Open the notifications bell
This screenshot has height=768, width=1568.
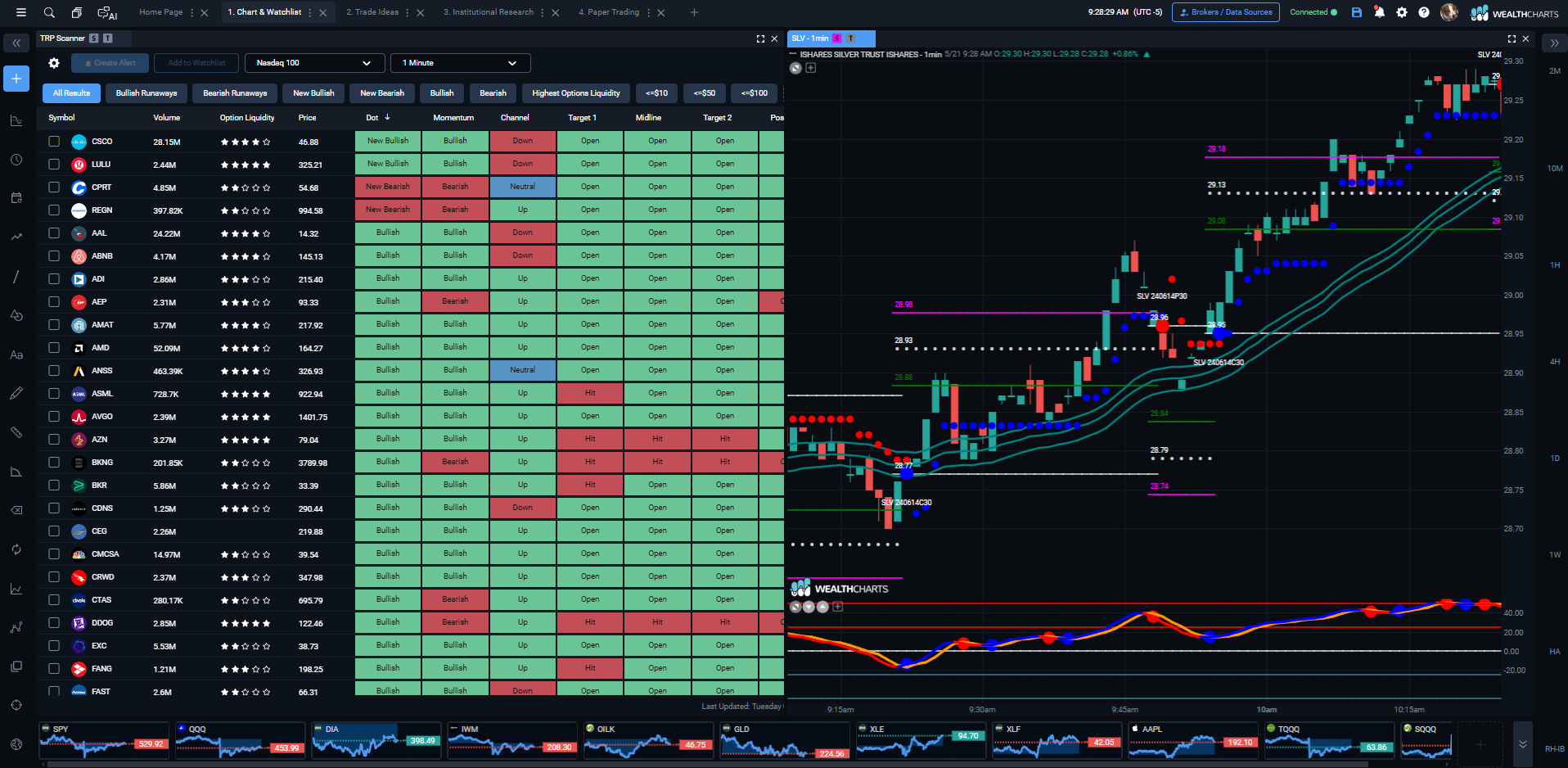[x=1379, y=12]
